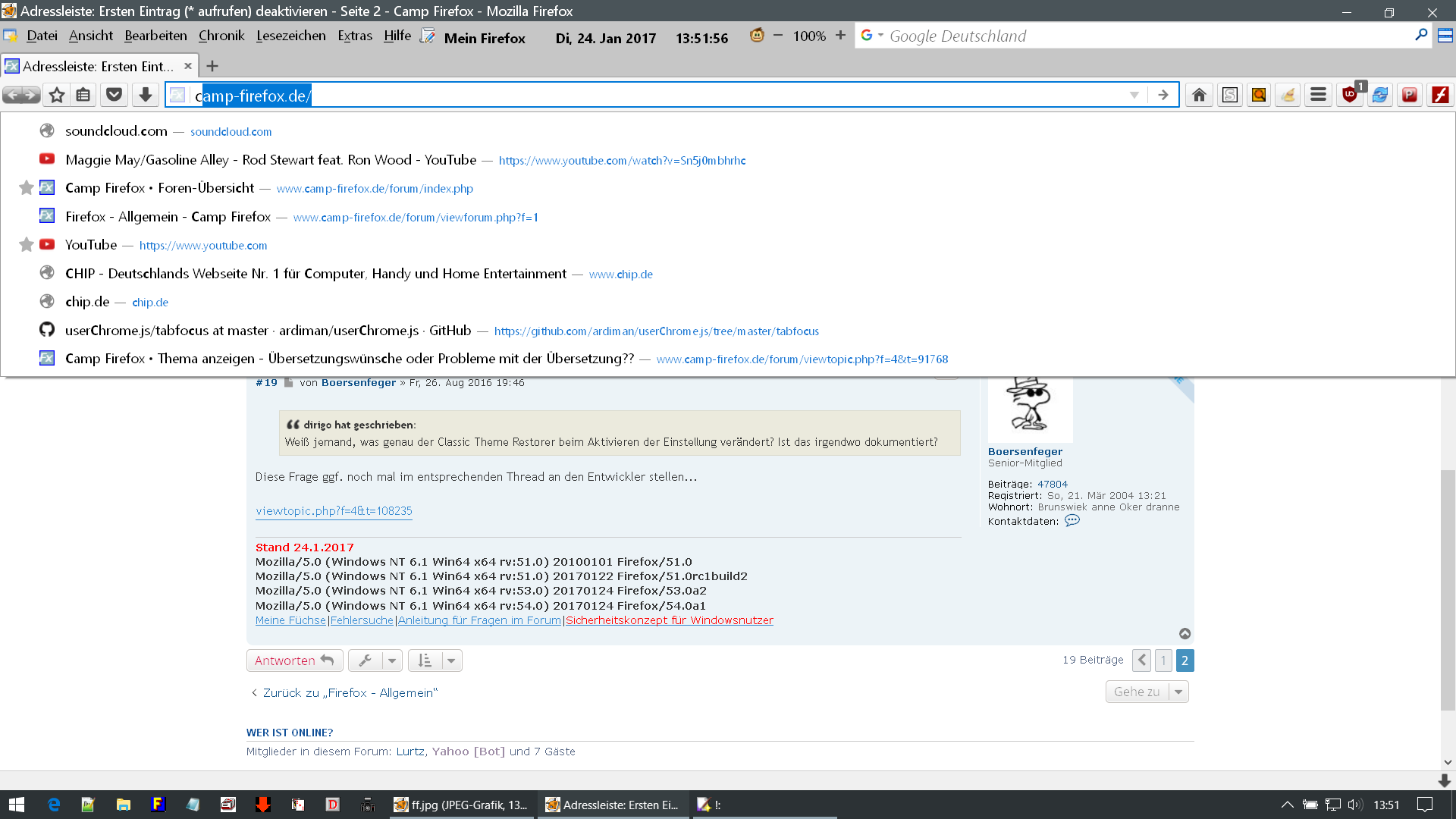The height and width of the screenshot is (819, 1456).
Task: Select the soundcloud.com autocomplete suggestion
Action: 116,131
